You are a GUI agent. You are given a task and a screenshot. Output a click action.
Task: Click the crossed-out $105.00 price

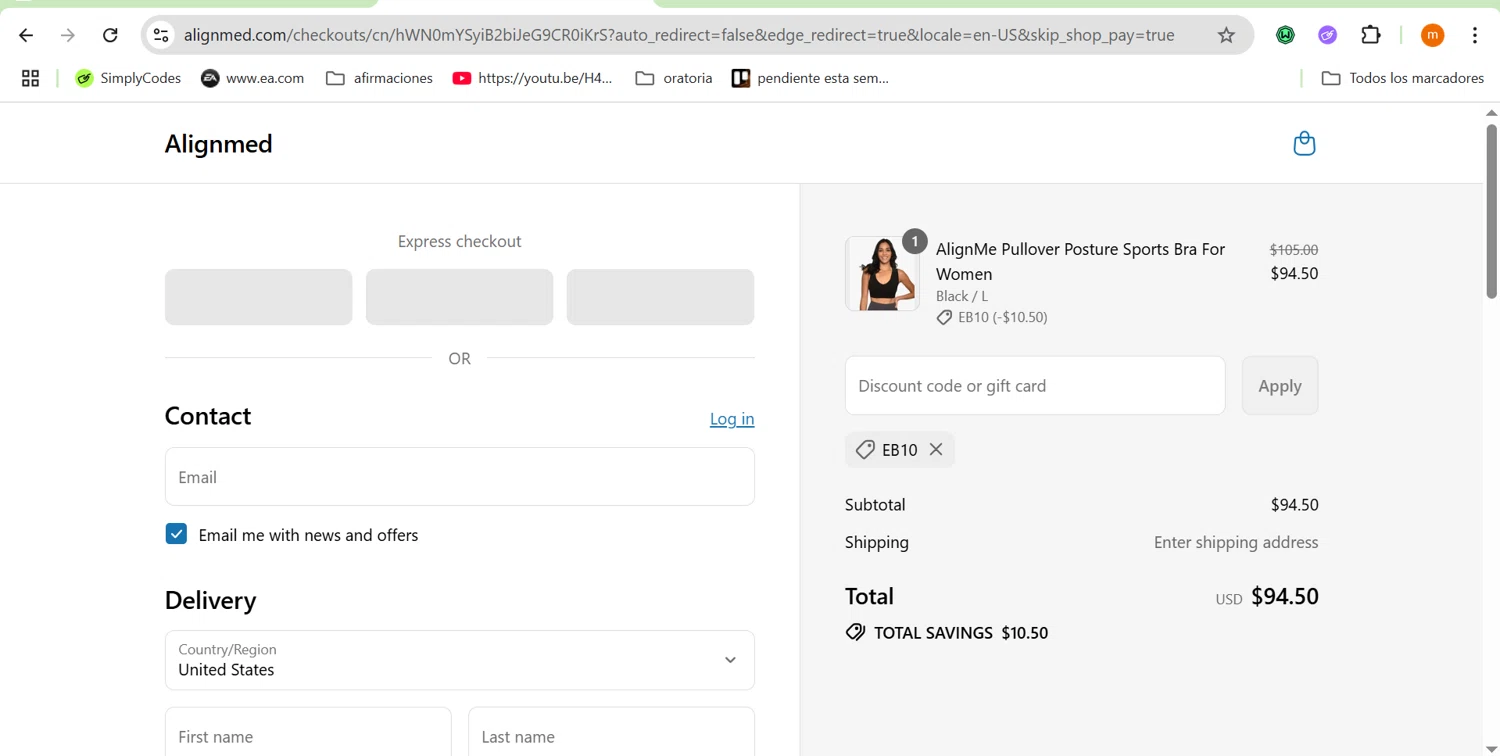coord(1294,250)
